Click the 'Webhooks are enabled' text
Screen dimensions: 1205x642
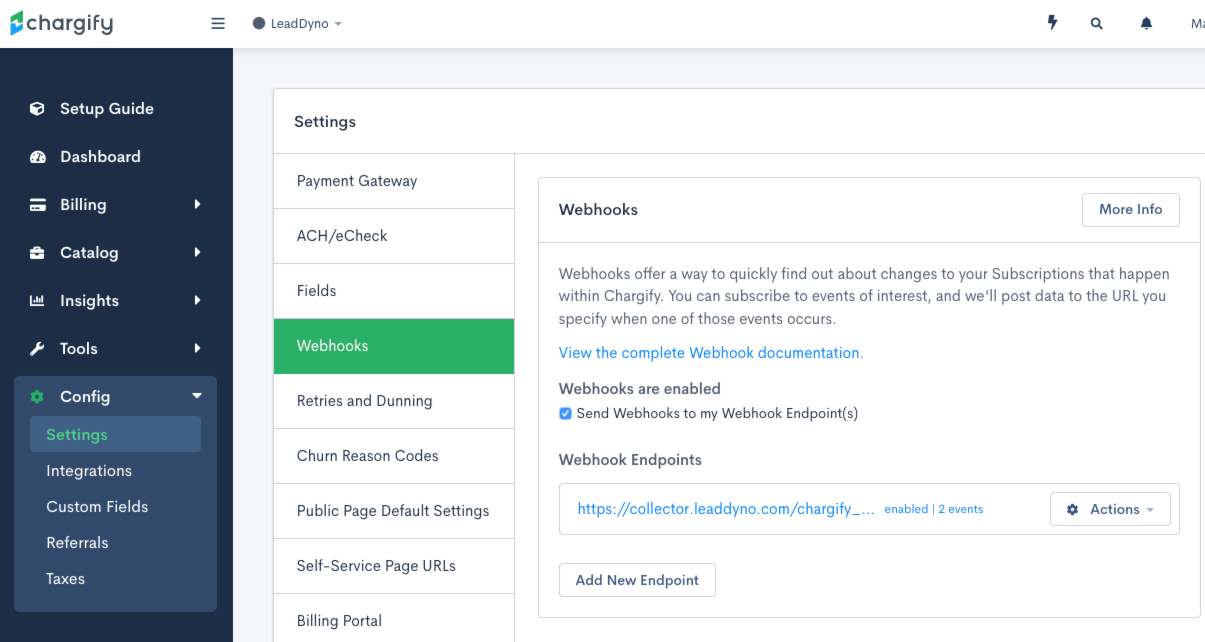[x=640, y=388]
